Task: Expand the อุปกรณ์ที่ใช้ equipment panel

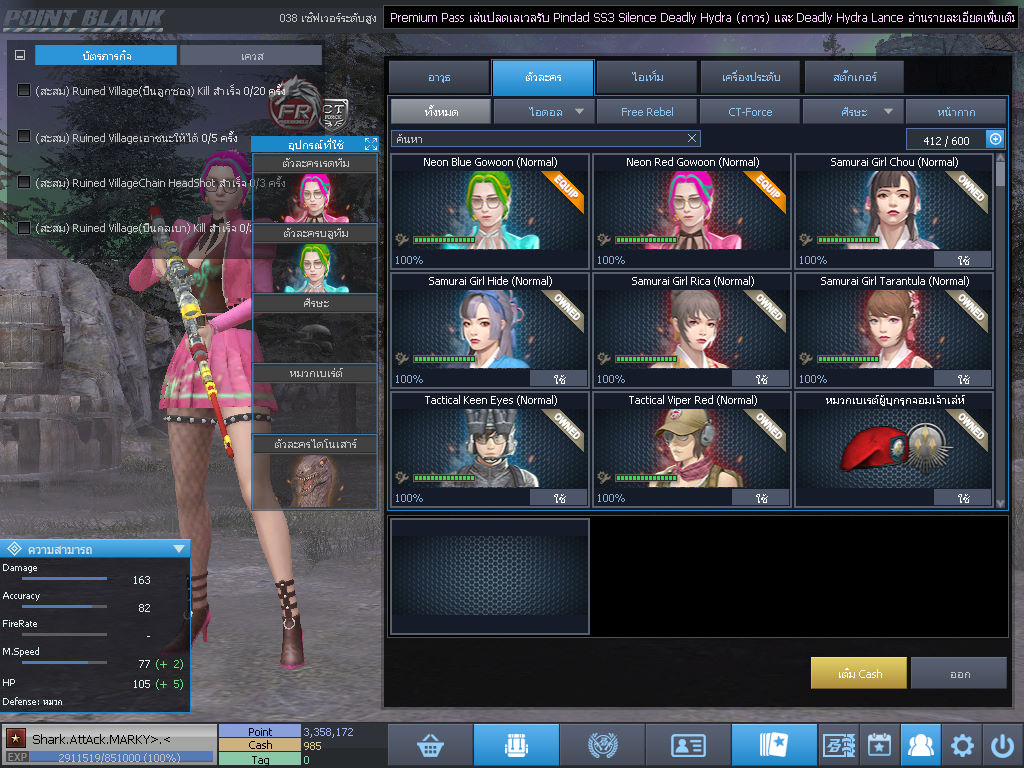Action: (371, 144)
